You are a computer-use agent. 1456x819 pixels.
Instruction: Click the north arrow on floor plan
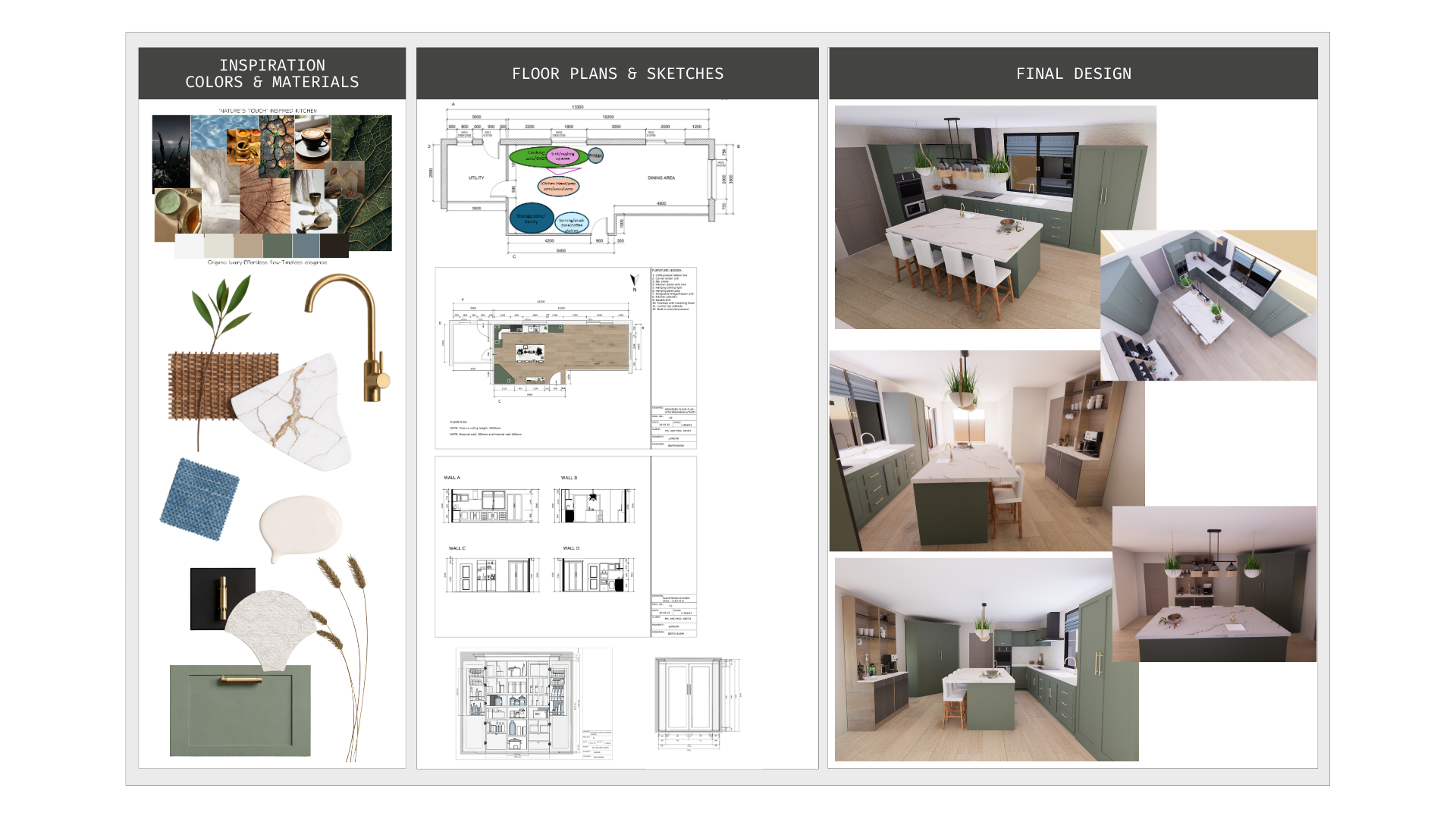[x=635, y=282]
